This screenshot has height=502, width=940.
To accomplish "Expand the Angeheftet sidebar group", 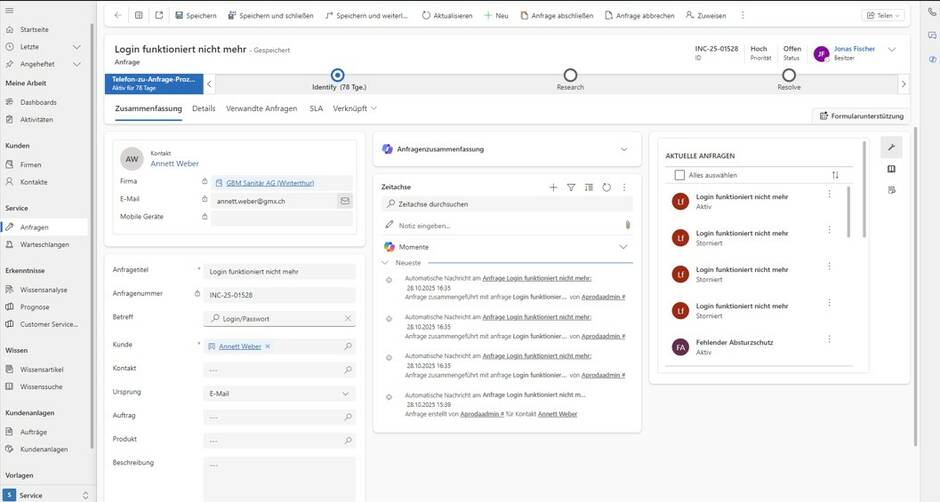I will 77,64.
